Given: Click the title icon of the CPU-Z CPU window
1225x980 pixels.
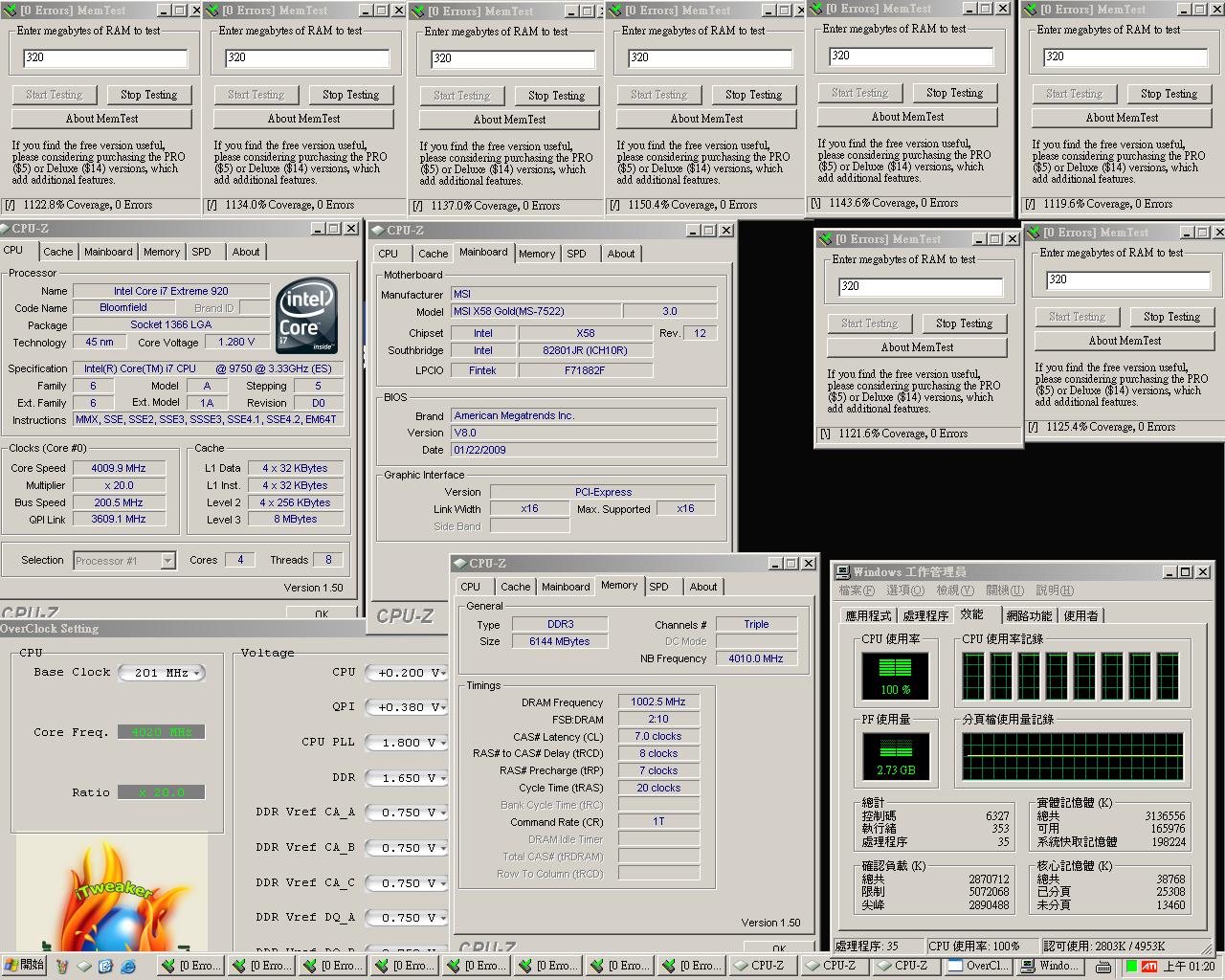Looking at the screenshot, I should pyautogui.click(x=6, y=229).
